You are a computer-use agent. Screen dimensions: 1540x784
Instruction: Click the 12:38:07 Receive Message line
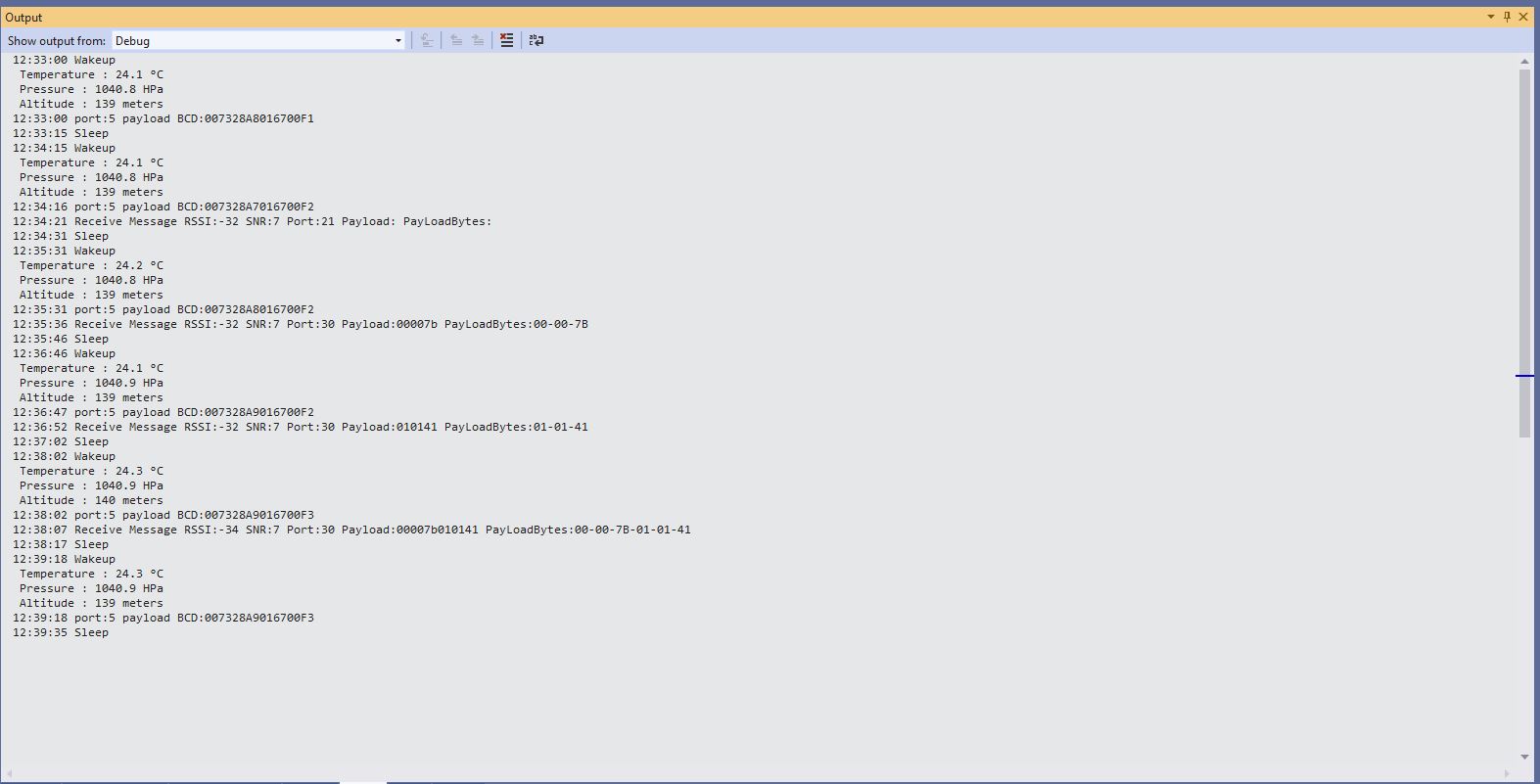point(350,530)
